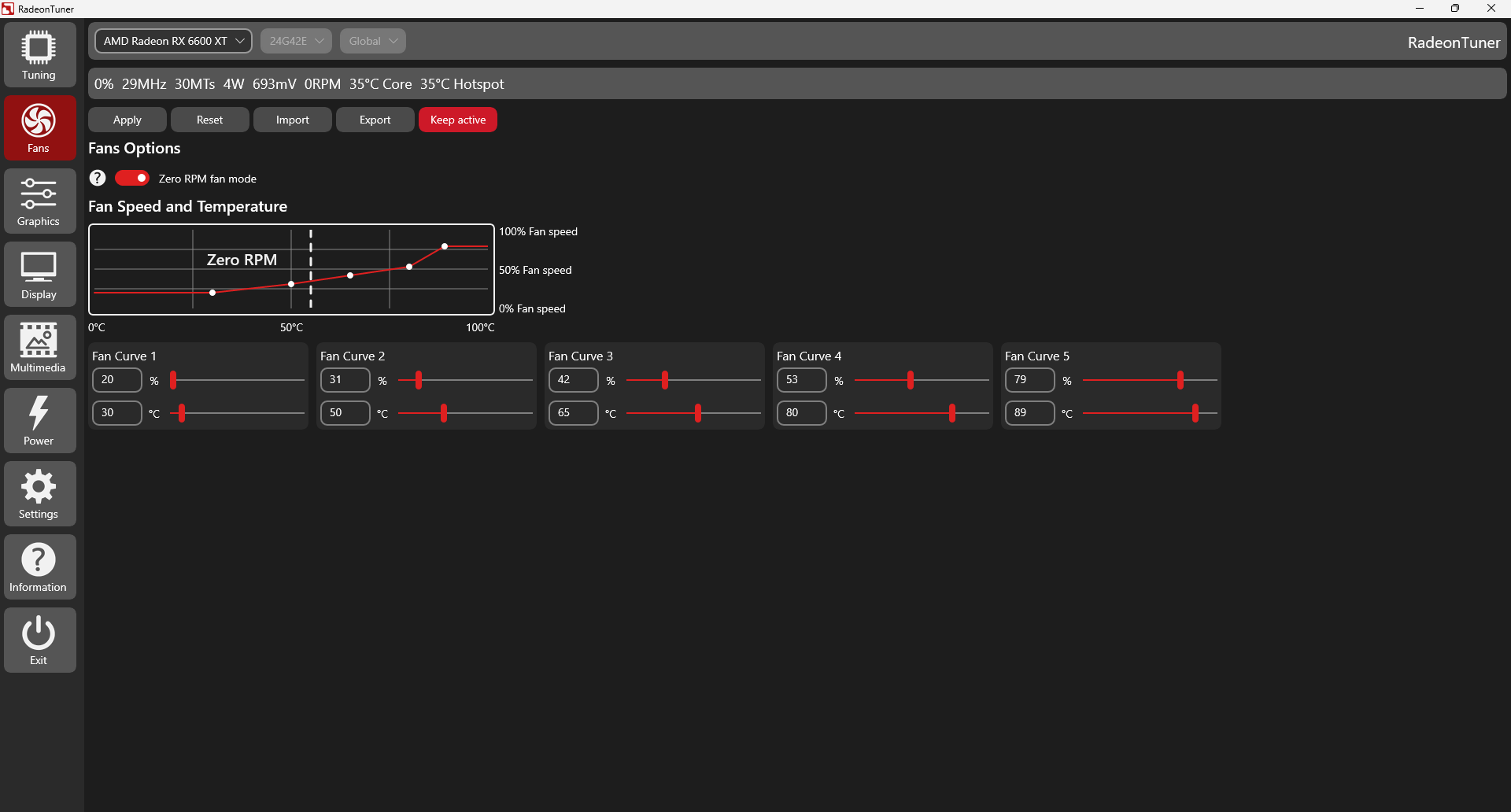Click the "Fan Curve 3" label
The width and height of the screenshot is (1511, 812).
click(x=581, y=356)
